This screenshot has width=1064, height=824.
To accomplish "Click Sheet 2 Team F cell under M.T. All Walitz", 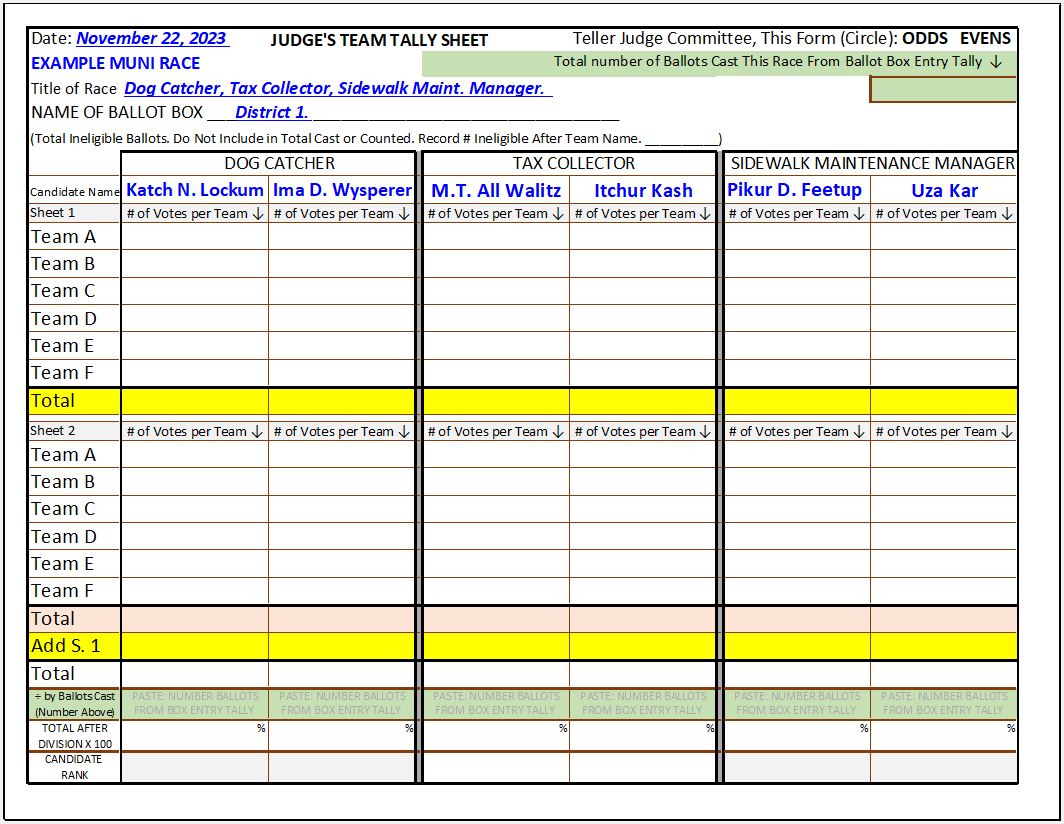I will pyautogui.click(x=496, y=591).
